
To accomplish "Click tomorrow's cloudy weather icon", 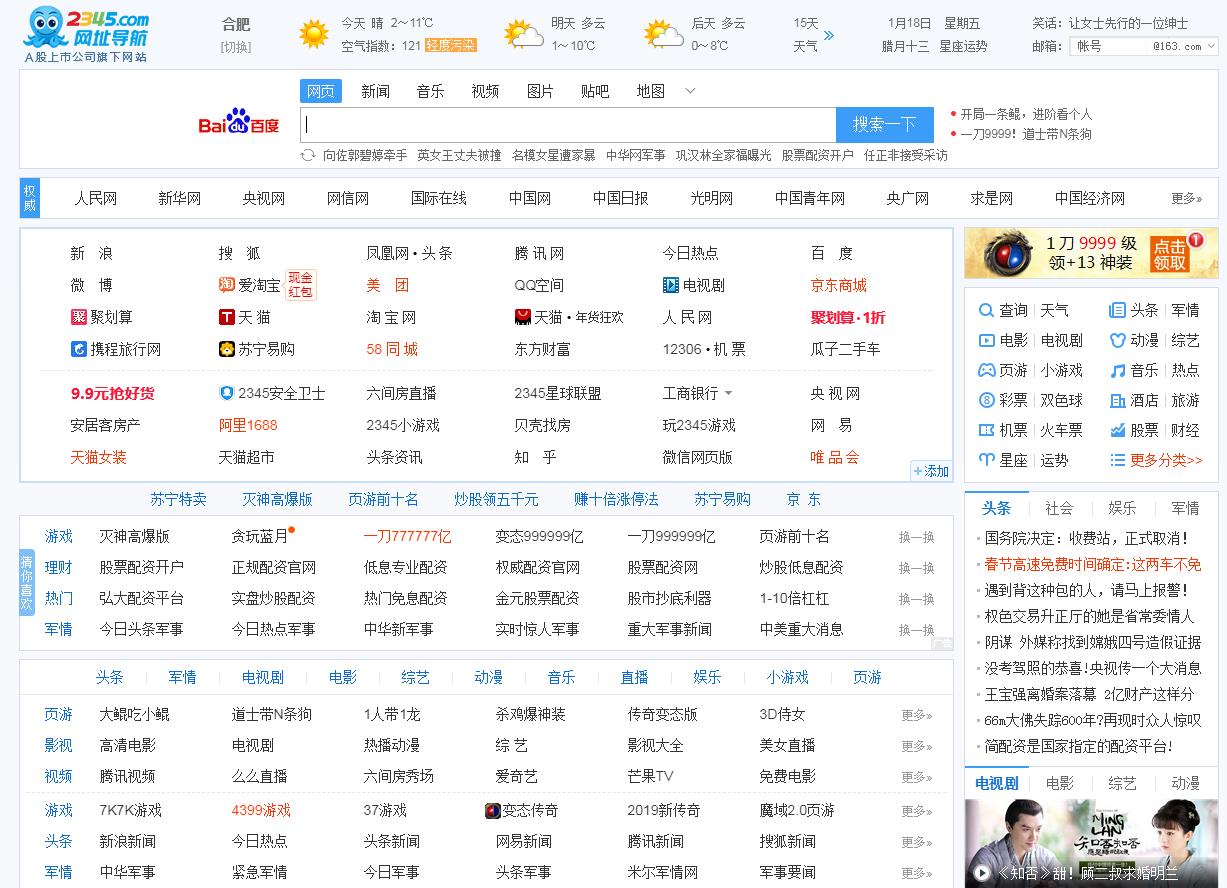I will pyautogui.click(x=524, y=34).
